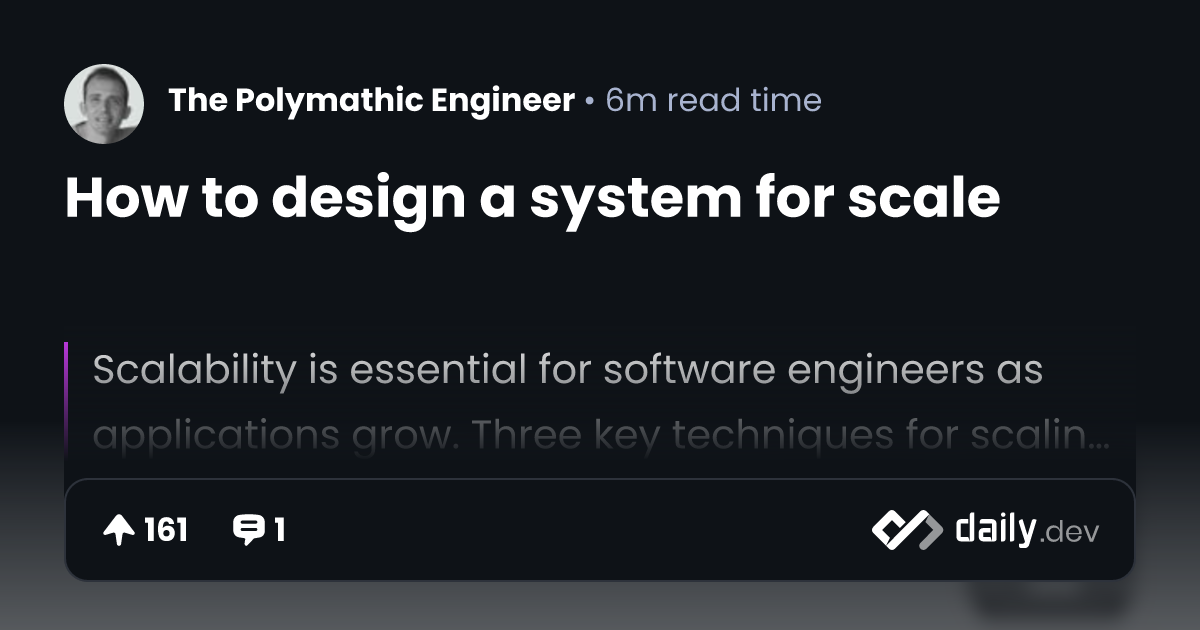Viewport: 1200px width, 630px height.
Task: Click the daily.dev wordmark text
Action: [x=1027, y=530]
